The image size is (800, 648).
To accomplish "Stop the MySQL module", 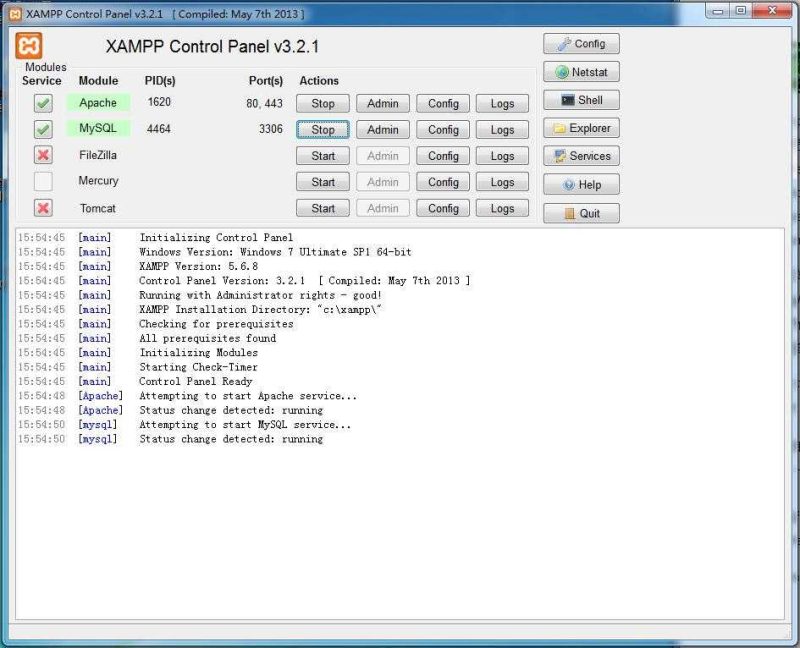I will point(323,130).
